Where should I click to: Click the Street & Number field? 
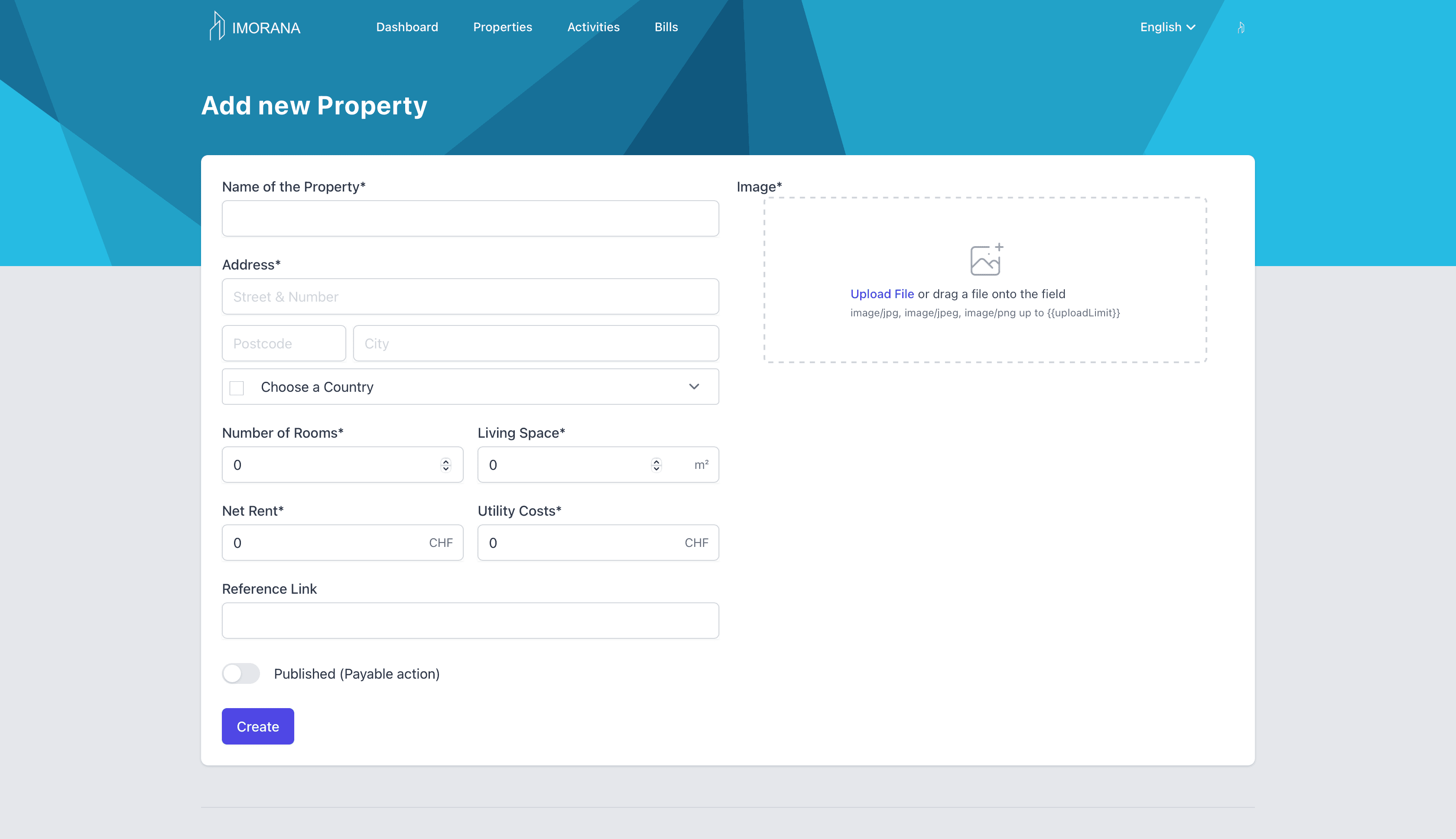pos(470,297)
